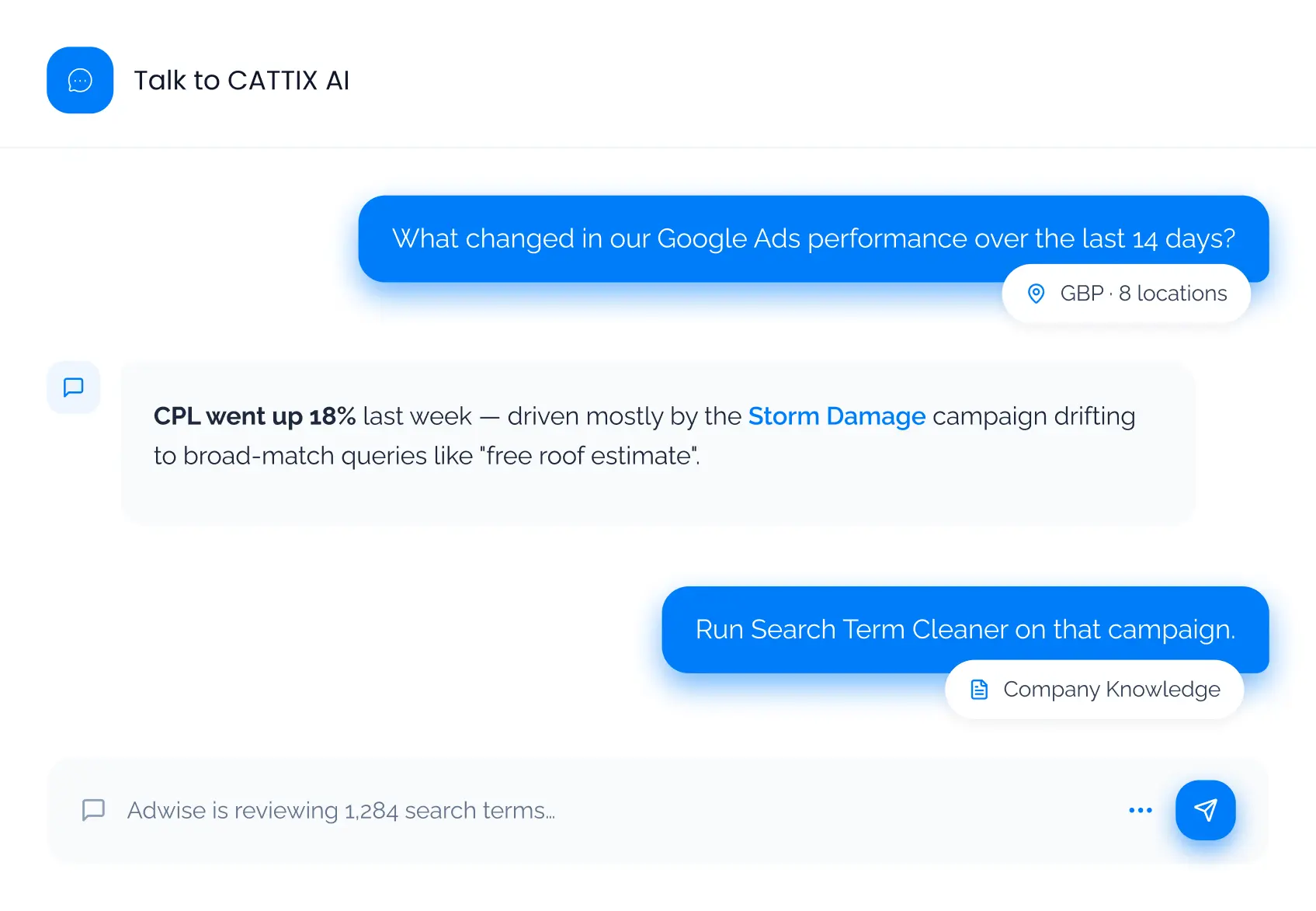Click the "free roof estimate" query text
The height and width of the screenshot is (911, 1316).
[593, 456]
